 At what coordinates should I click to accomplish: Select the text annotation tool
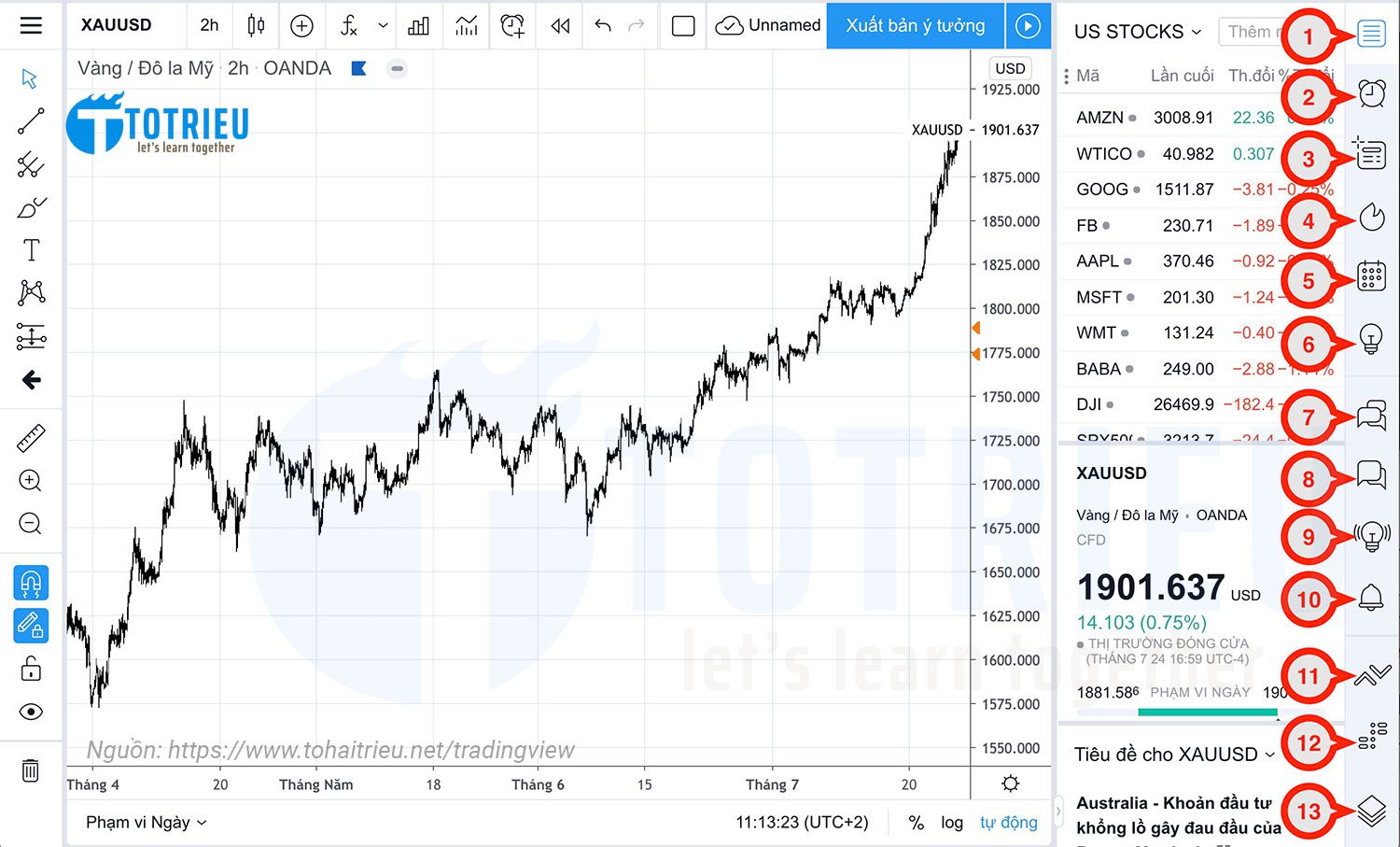(x=31, y=250)
